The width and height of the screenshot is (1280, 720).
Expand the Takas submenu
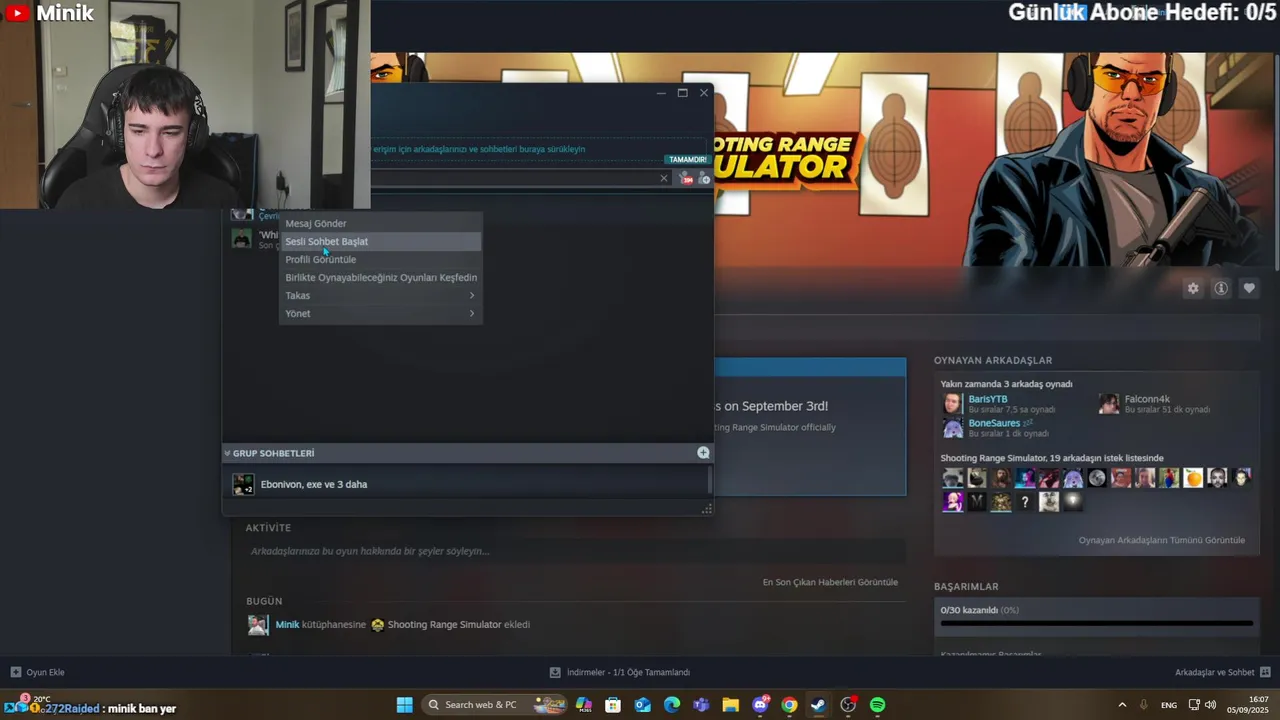(380, 295)
